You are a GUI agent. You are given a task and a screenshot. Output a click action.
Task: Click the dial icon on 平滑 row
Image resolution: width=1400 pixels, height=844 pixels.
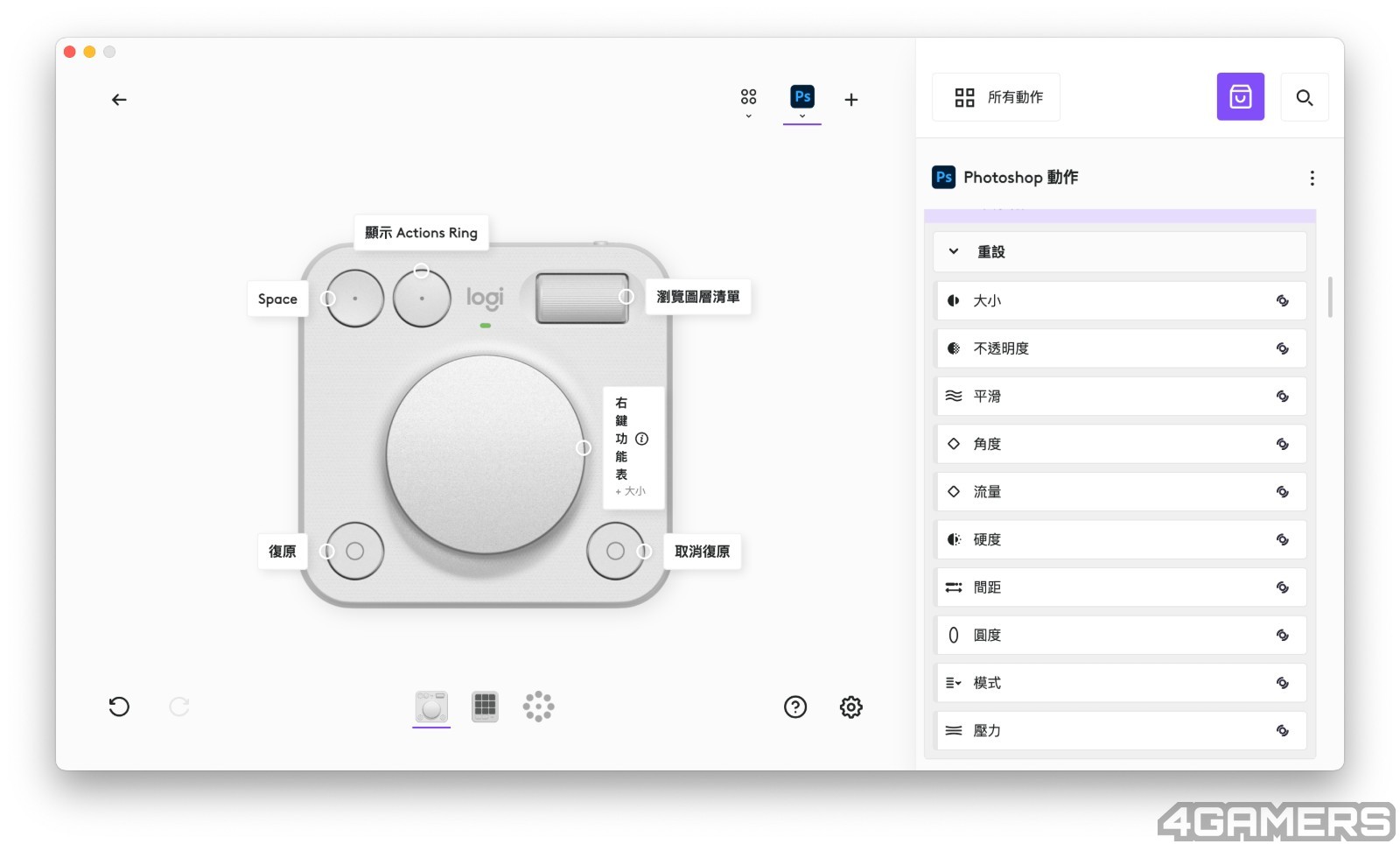[x=1282, y=396]
